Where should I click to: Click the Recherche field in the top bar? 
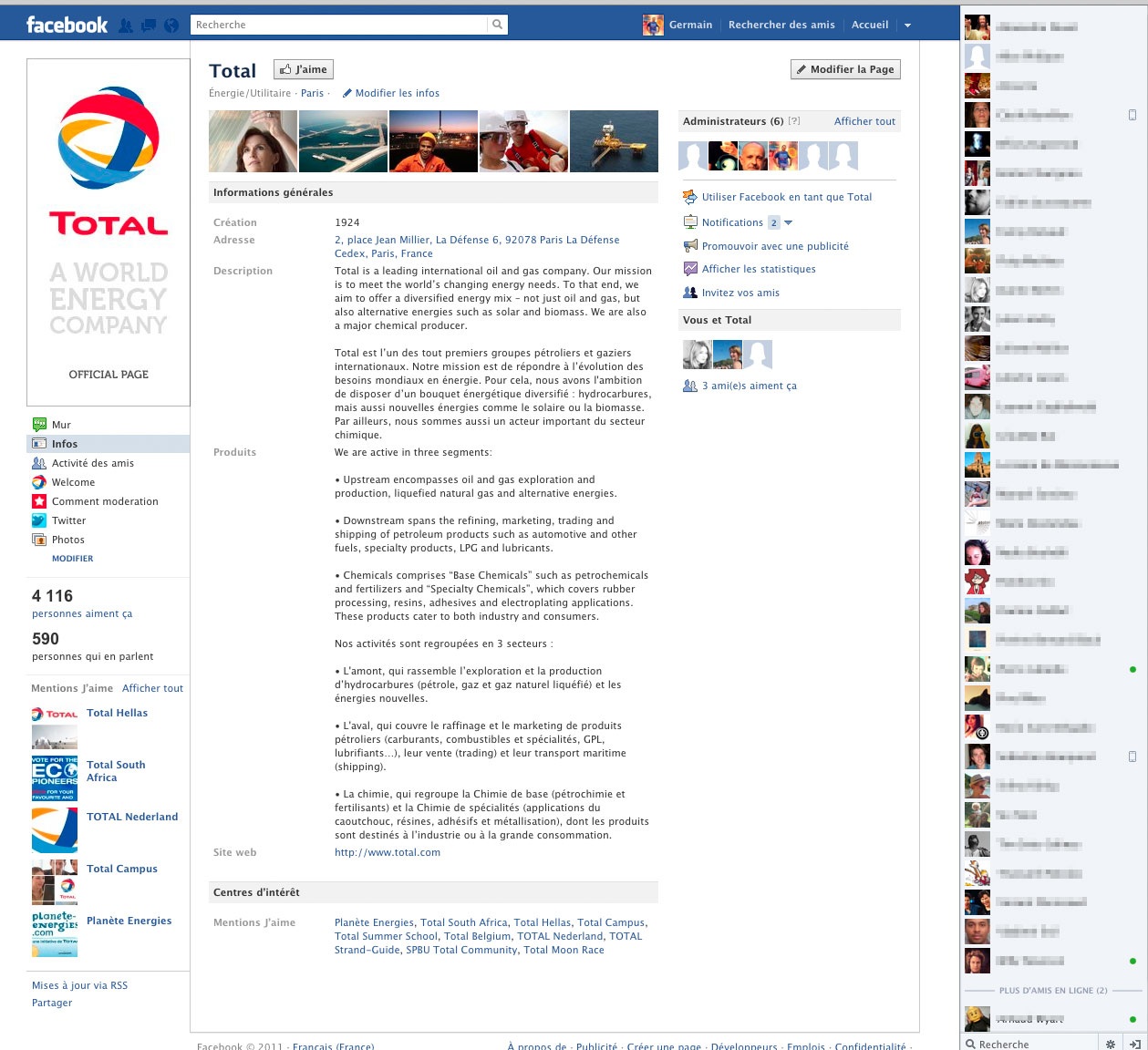pyautogui.click(x=339, y=25)
